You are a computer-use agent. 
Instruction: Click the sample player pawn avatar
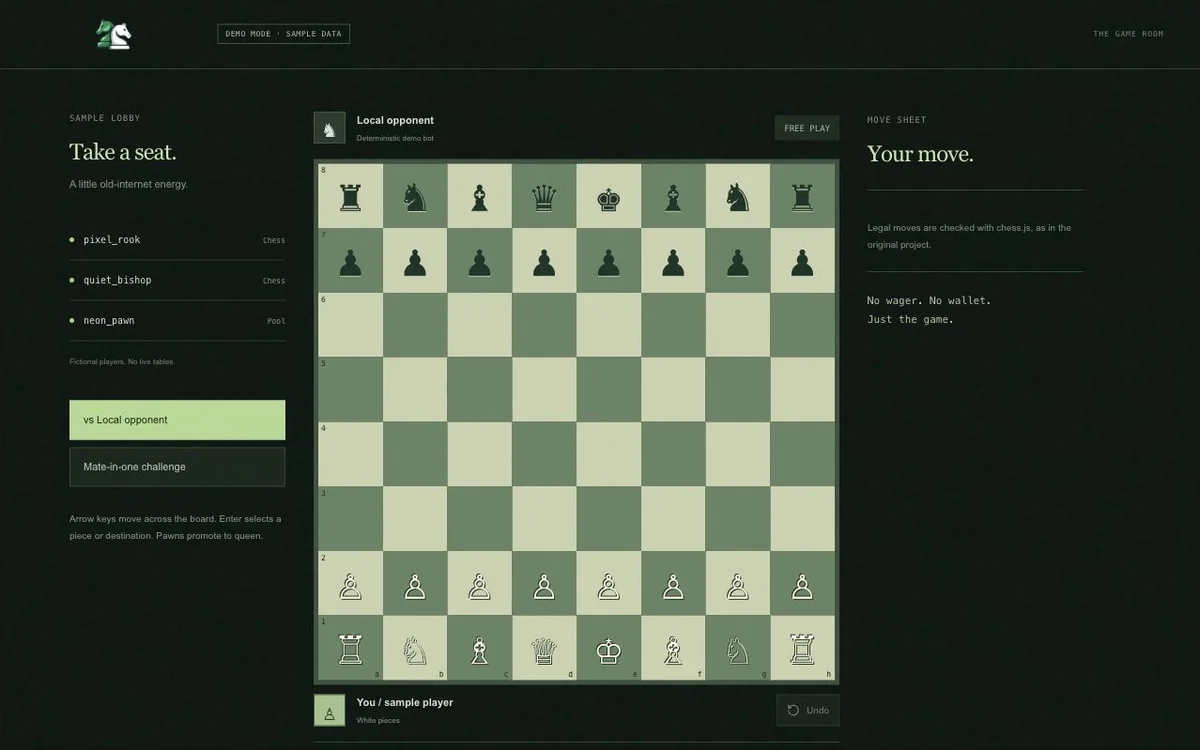(x=330, y=711)
